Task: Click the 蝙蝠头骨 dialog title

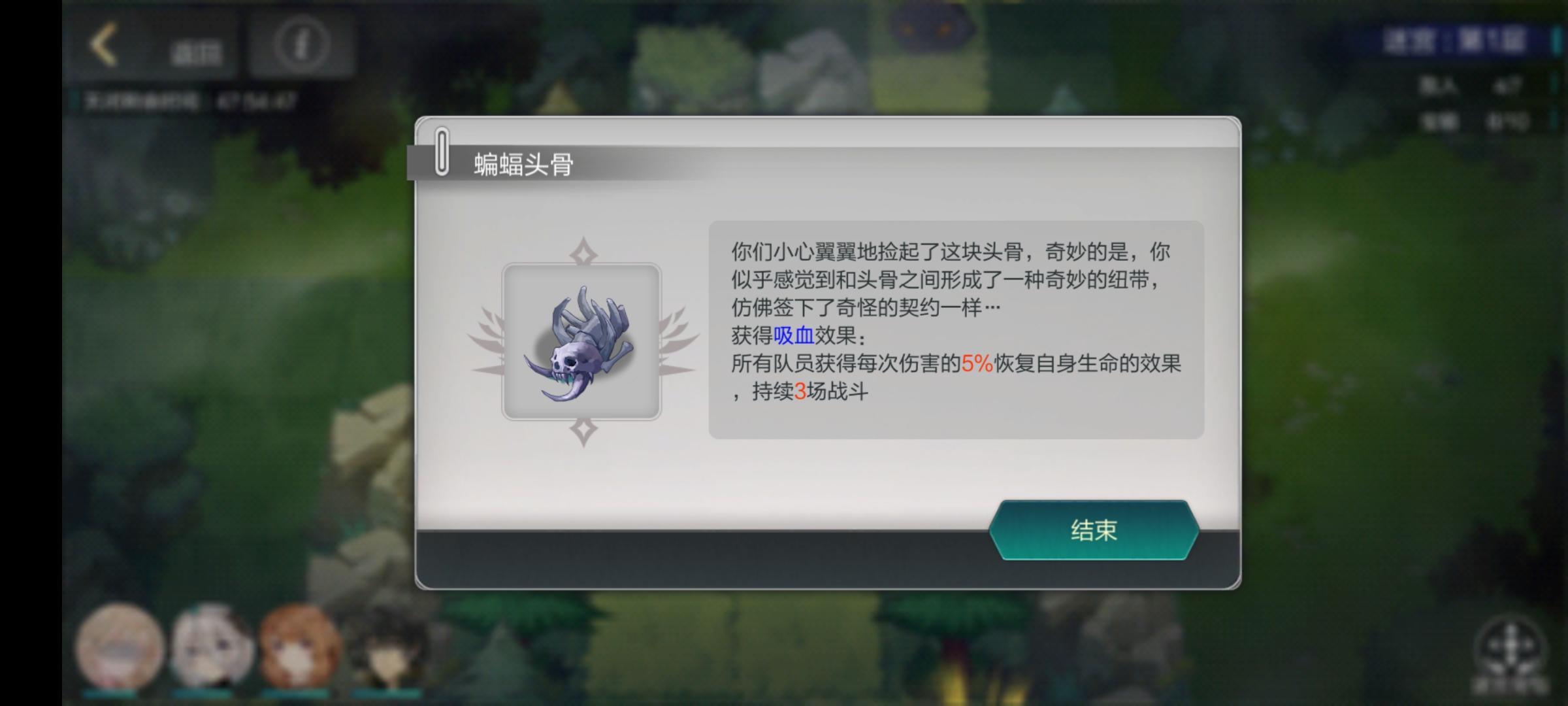Action: point(523,164)
